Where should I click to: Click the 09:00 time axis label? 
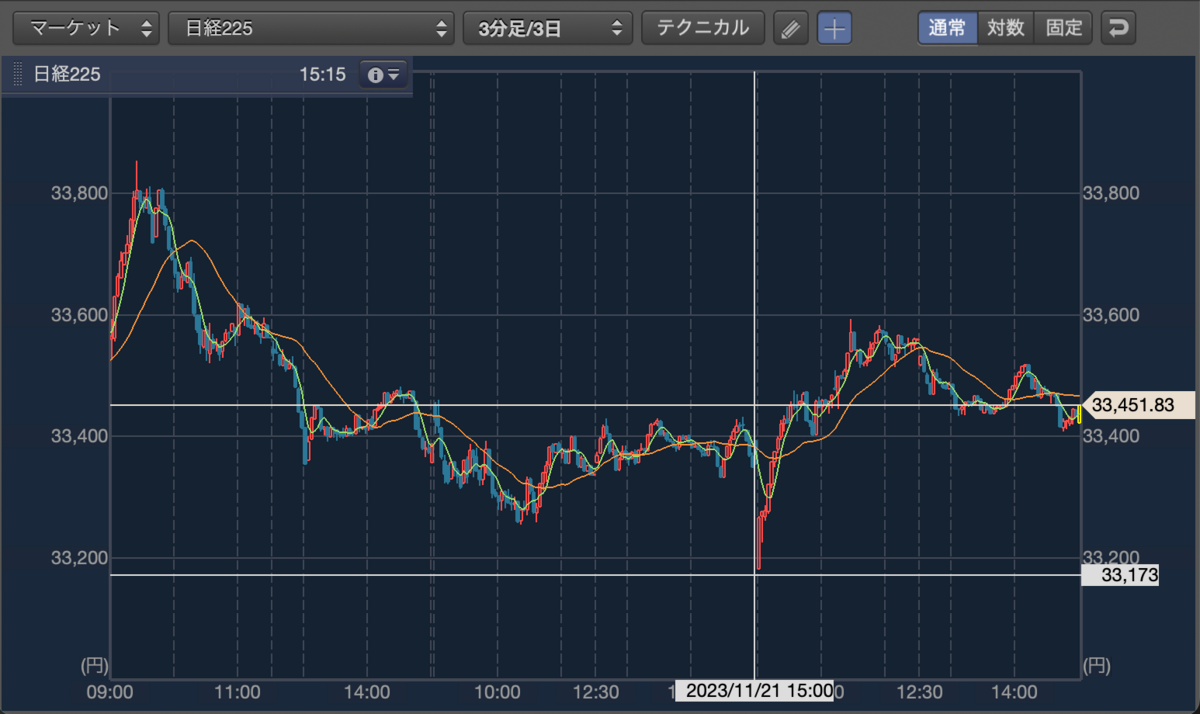110,691
